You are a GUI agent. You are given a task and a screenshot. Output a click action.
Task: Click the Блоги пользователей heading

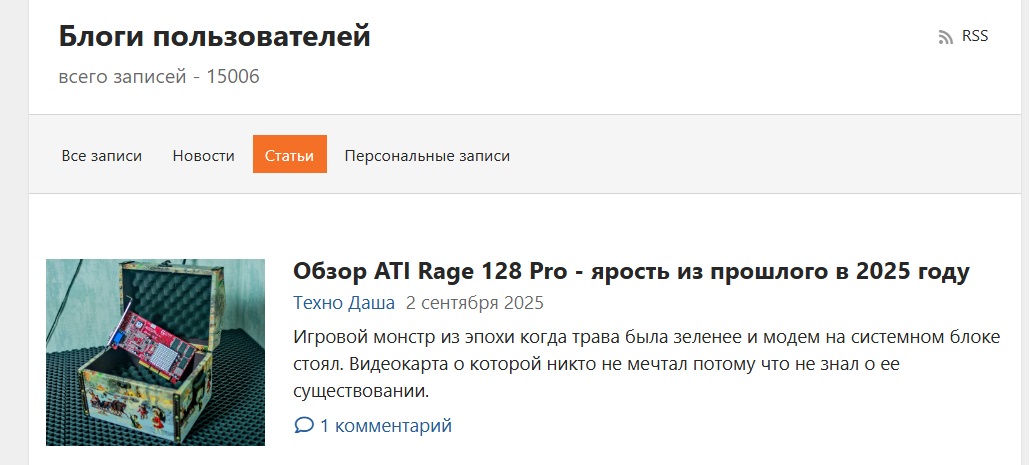click(215, 36)
